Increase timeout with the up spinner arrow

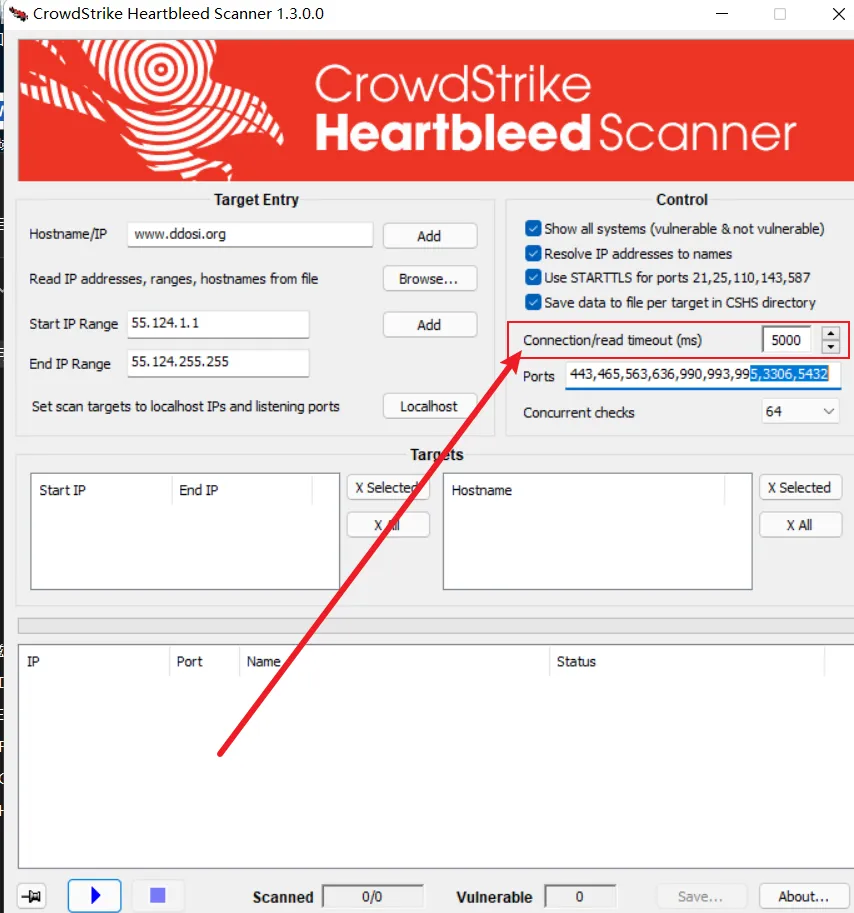(831, 334)
